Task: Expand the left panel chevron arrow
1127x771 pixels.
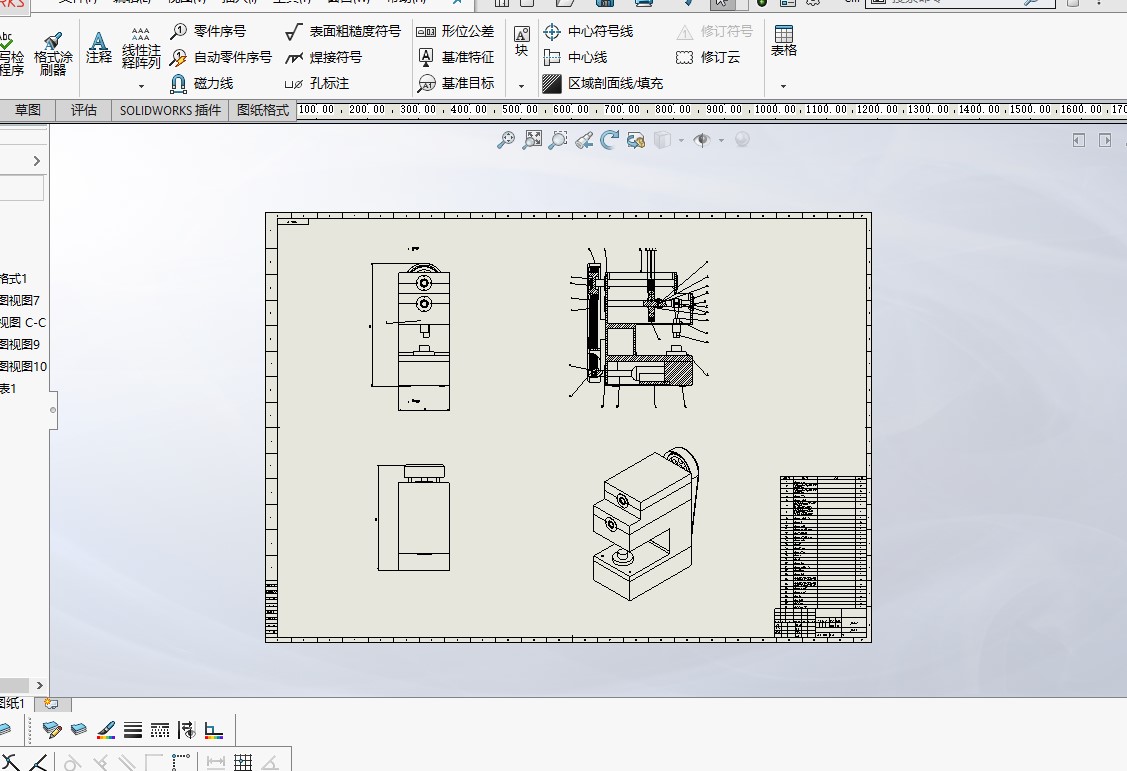Action: click(37, 161)
